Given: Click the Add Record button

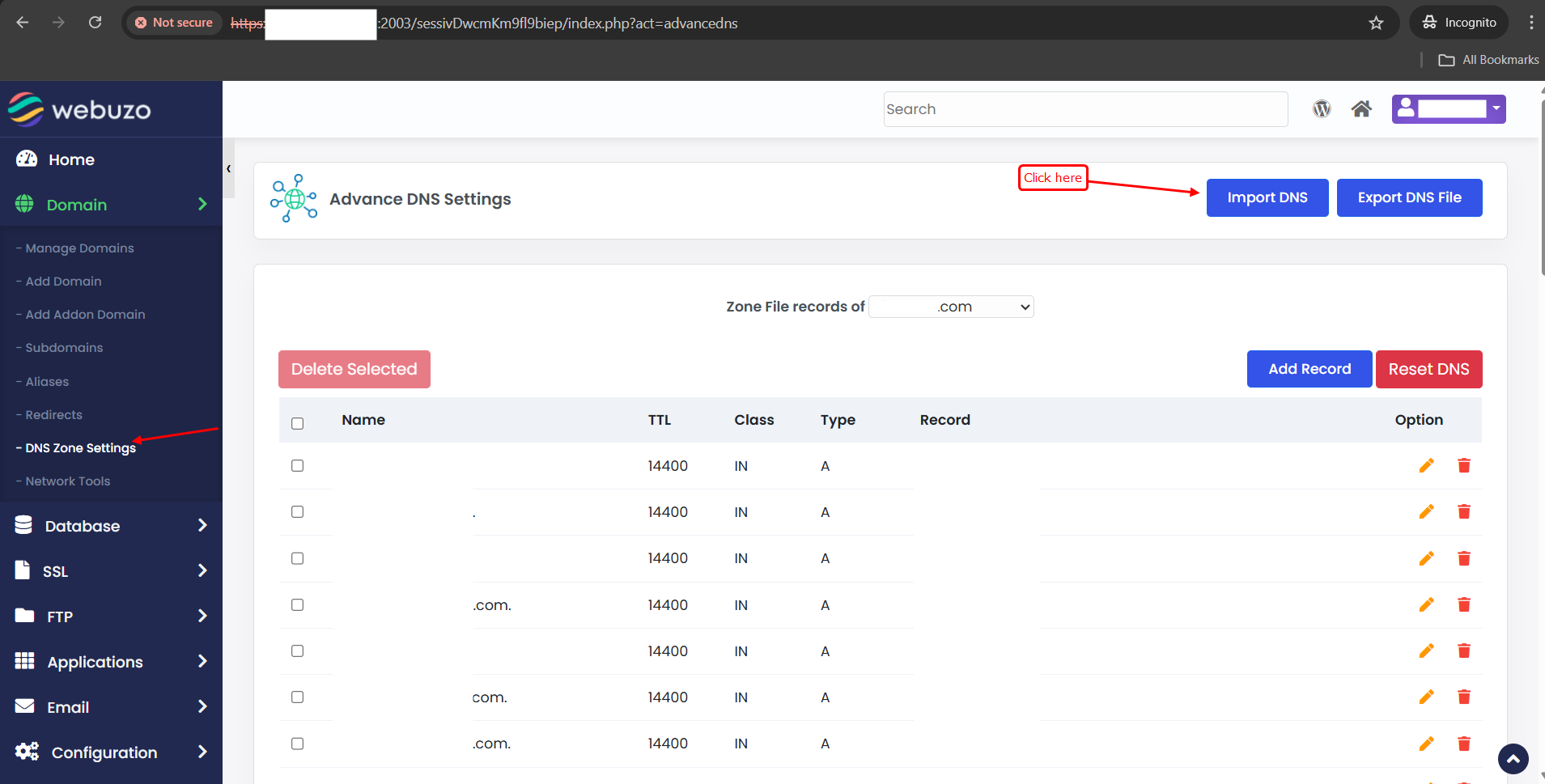Looking at the screenshot, I should 1309,369.
